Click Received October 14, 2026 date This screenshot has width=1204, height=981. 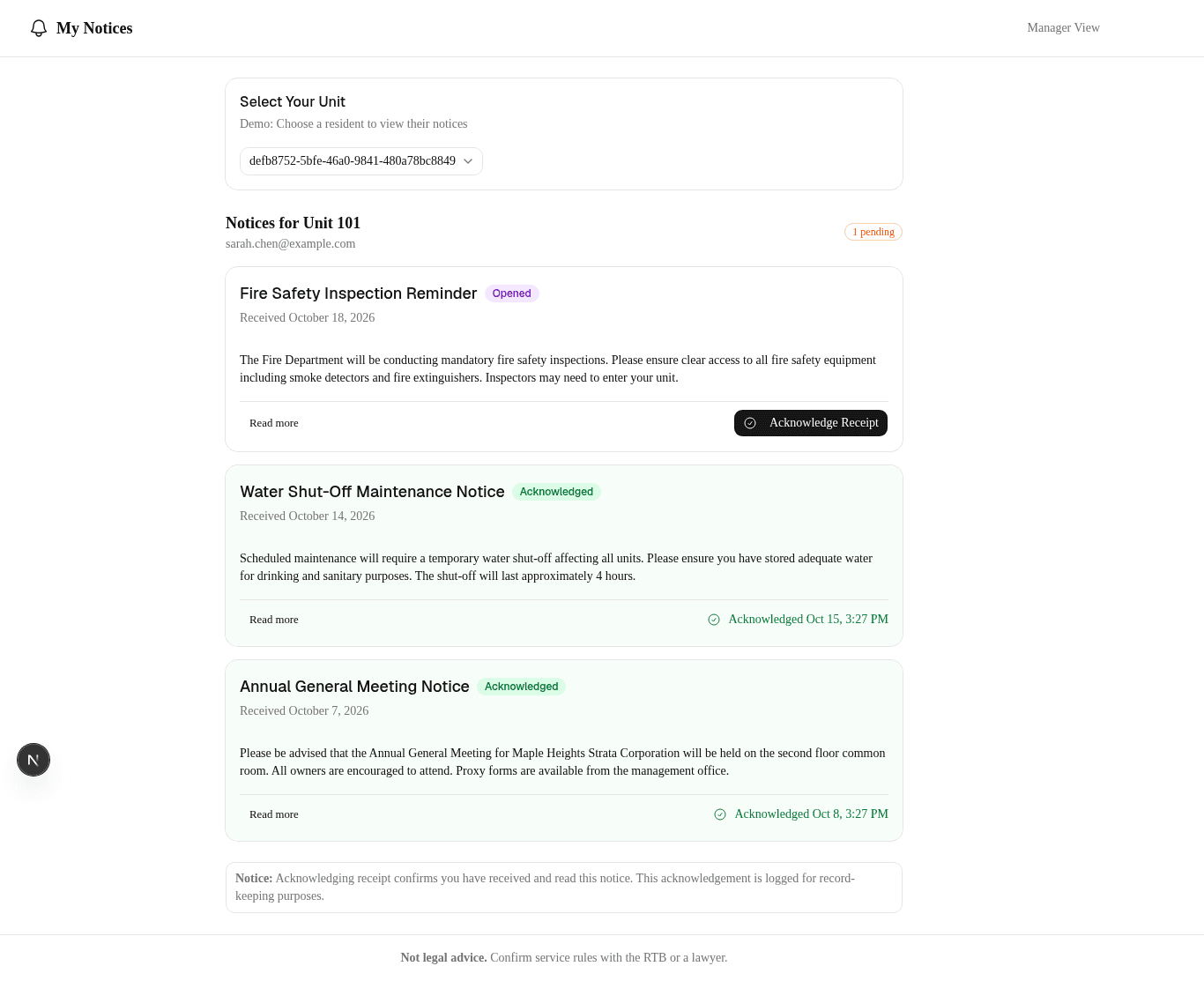(x=307, y=517)
